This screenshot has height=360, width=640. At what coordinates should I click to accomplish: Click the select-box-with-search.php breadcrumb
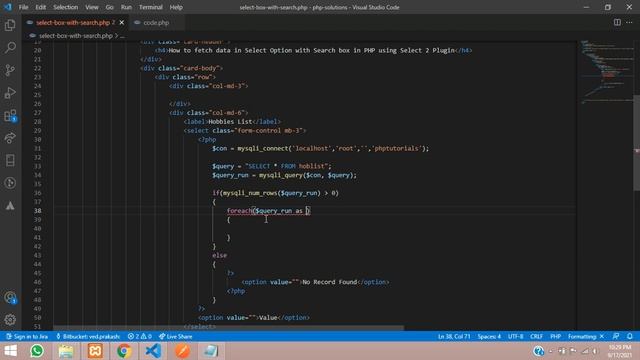point(76,36)
